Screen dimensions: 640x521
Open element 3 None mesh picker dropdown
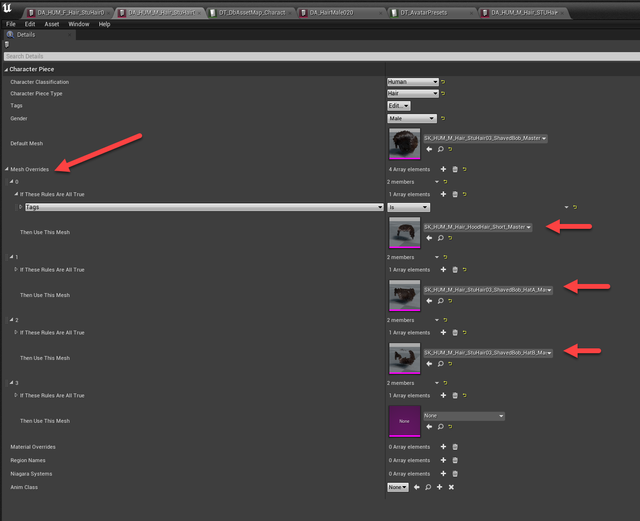tap(464, 416)
